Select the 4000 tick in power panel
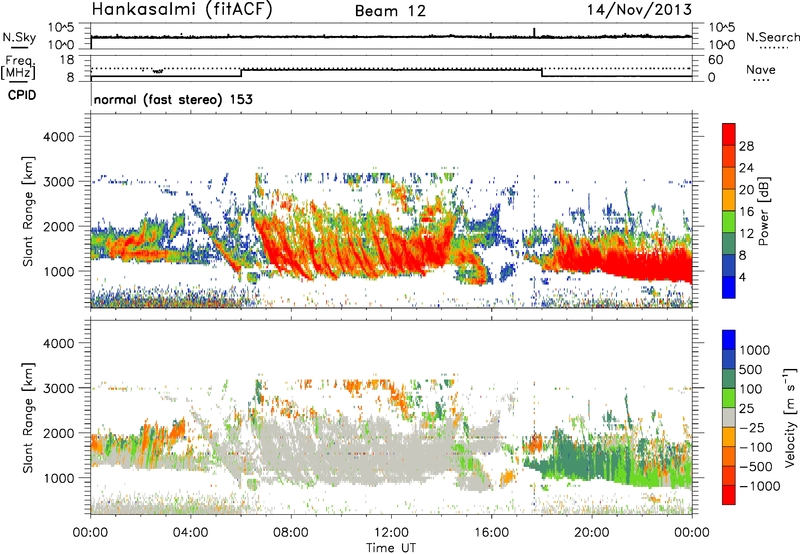Screen dimensions: 800x554 click(x=59, y=137)
